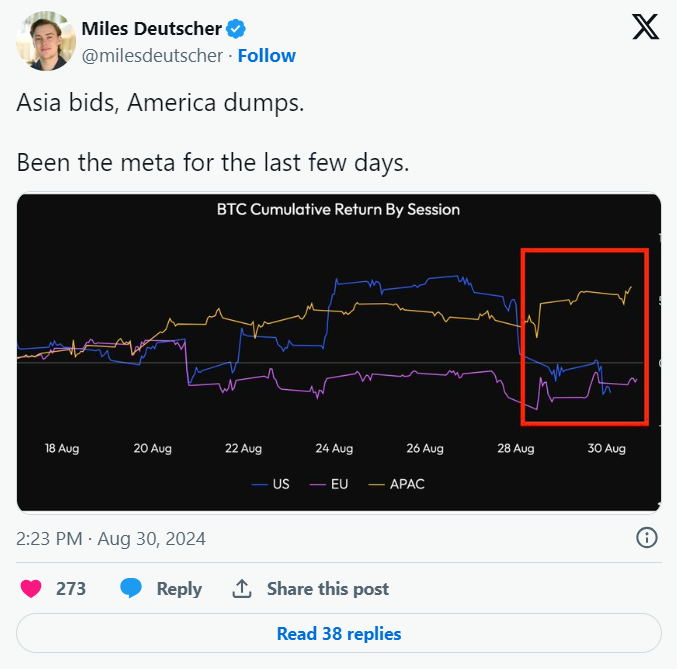The image size is (677, 669).
Task: Click the Miles Deutscher display name
Action: point(152,29)
